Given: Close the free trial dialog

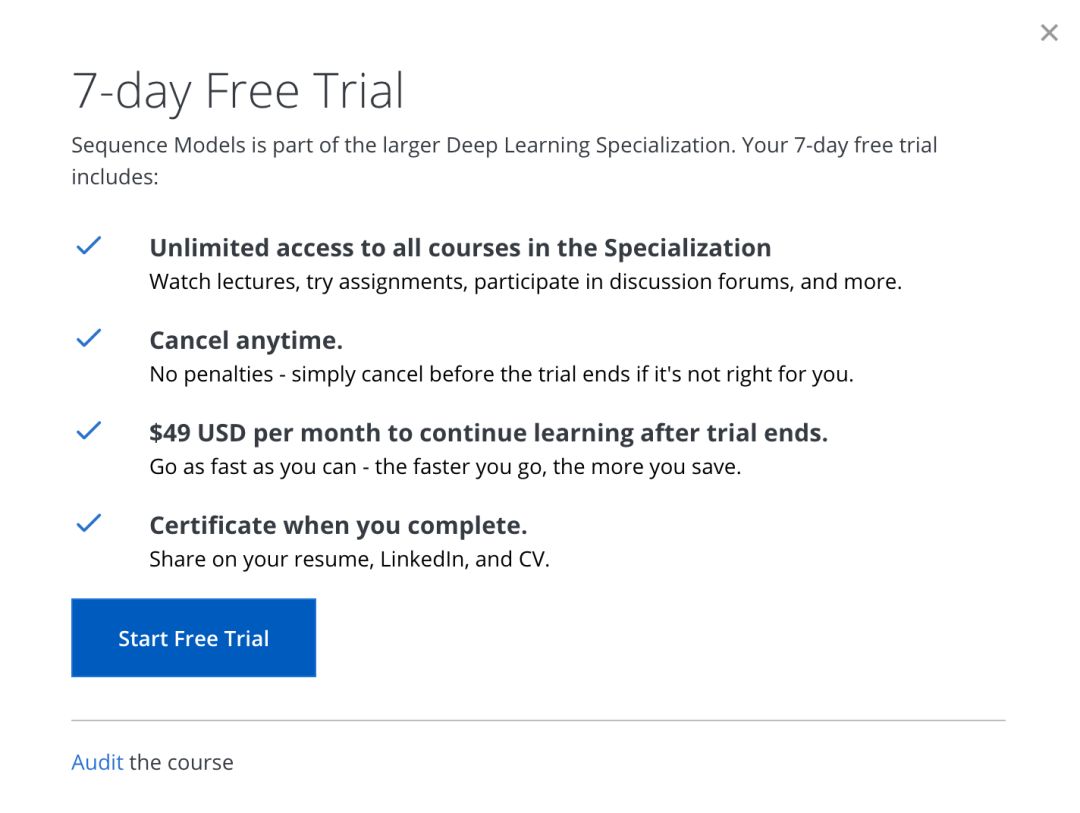Looking at the screenshot, I should tap(1048, 33).
